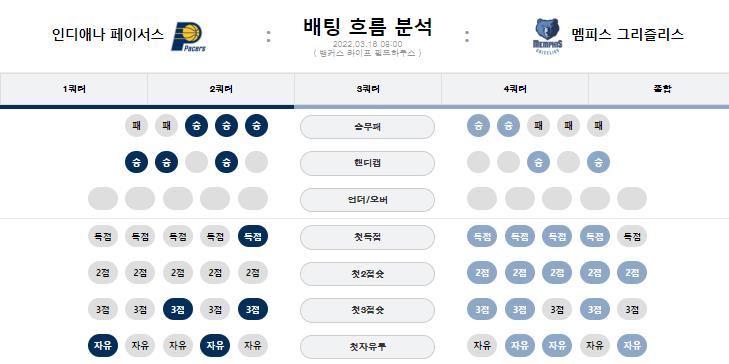Click the Indiana Pacers logo
Screen dimensions: 729x364
(x=188, y=36)
